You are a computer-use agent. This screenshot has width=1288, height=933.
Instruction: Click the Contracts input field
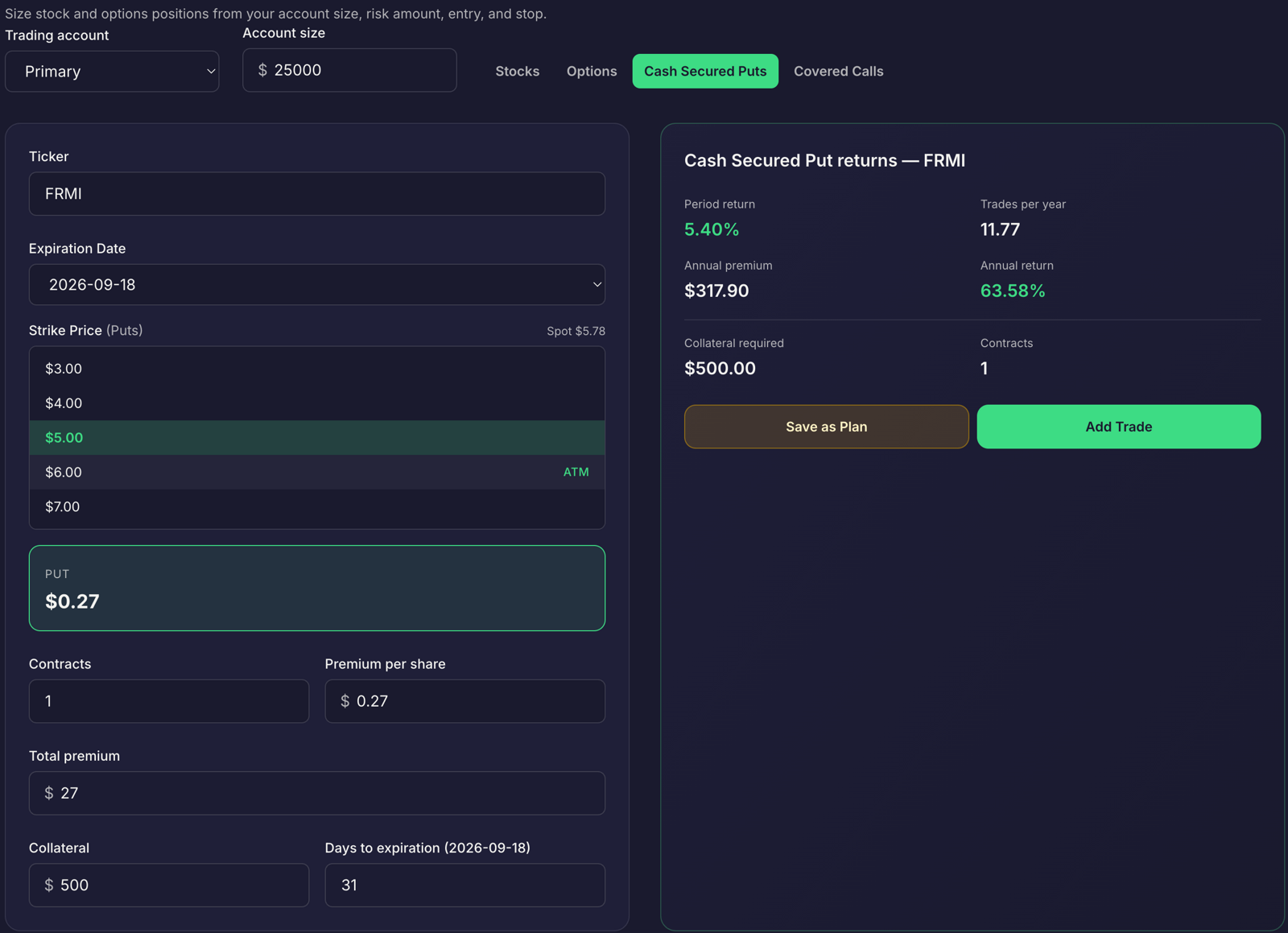[169, 701]
